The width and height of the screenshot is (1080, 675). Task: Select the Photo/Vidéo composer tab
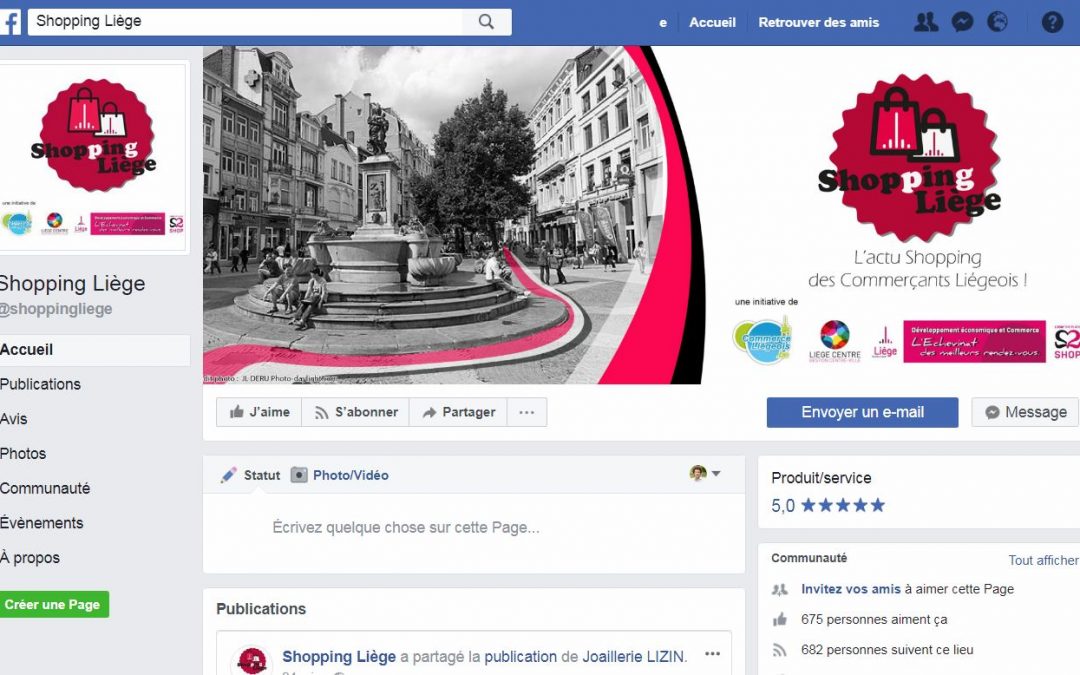click(340, 475)
